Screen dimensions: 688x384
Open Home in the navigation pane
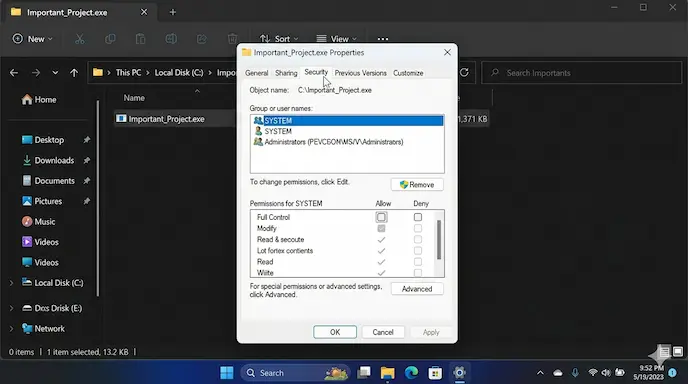coord(39,100)
